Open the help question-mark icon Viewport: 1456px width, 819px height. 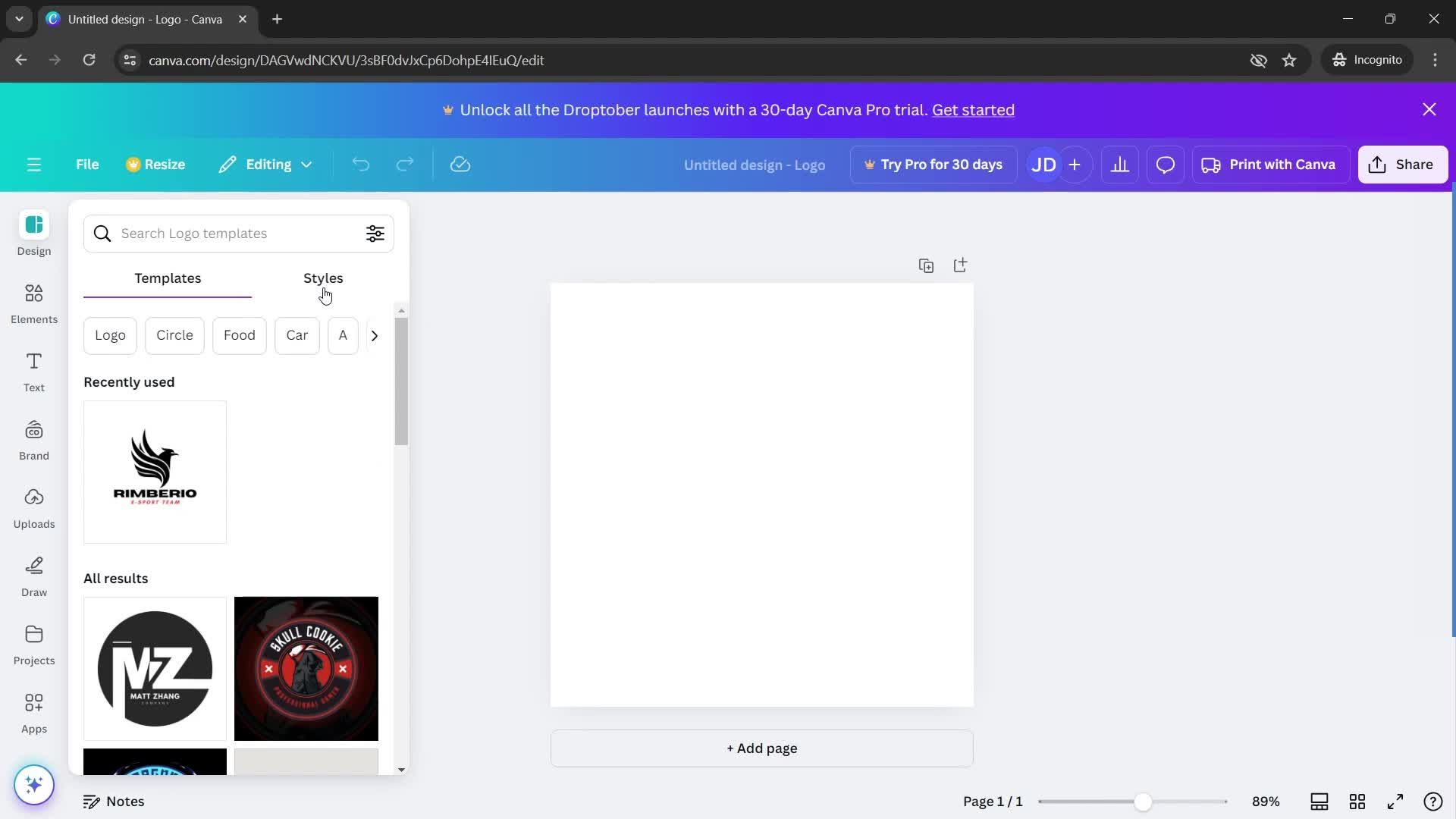click(1433, 802)
